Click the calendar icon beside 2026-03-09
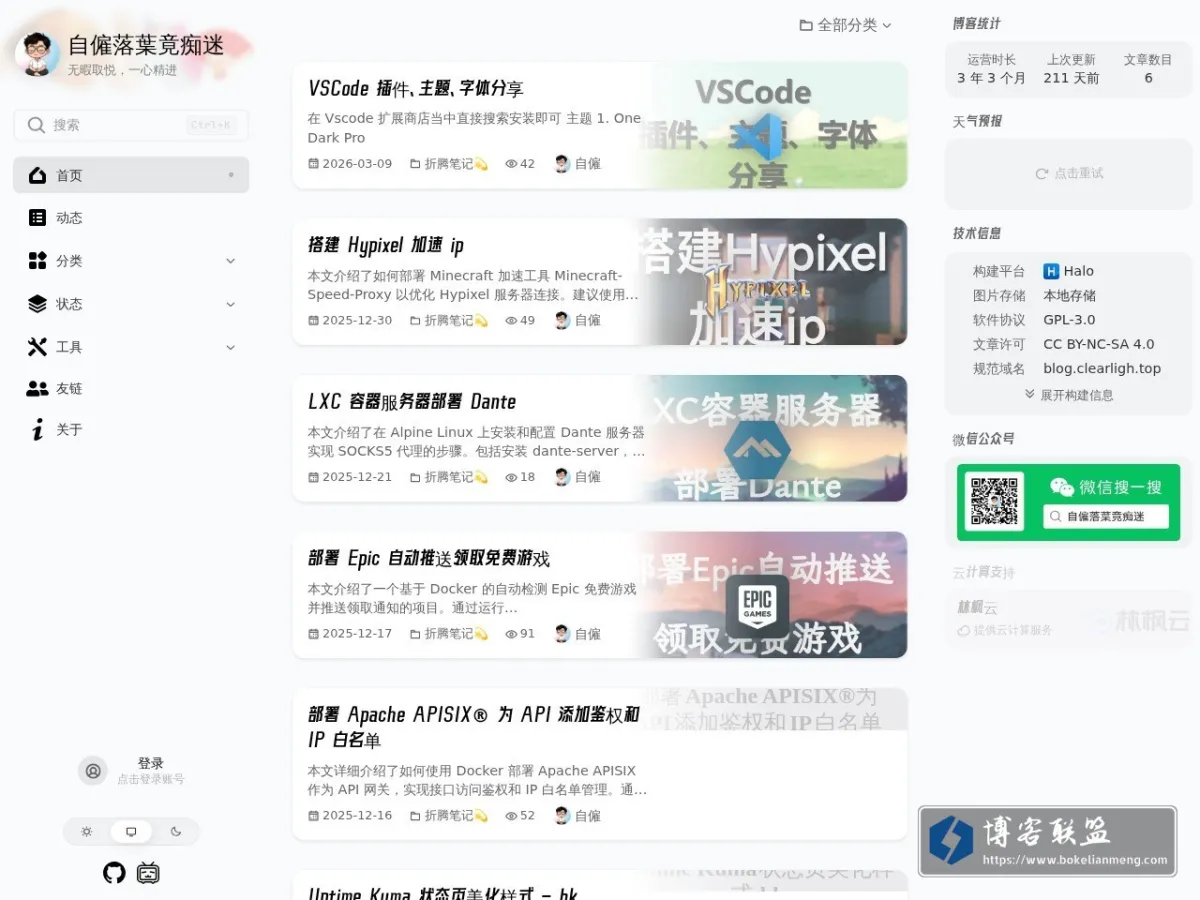1200x900 pixels. tap(313, 164)
